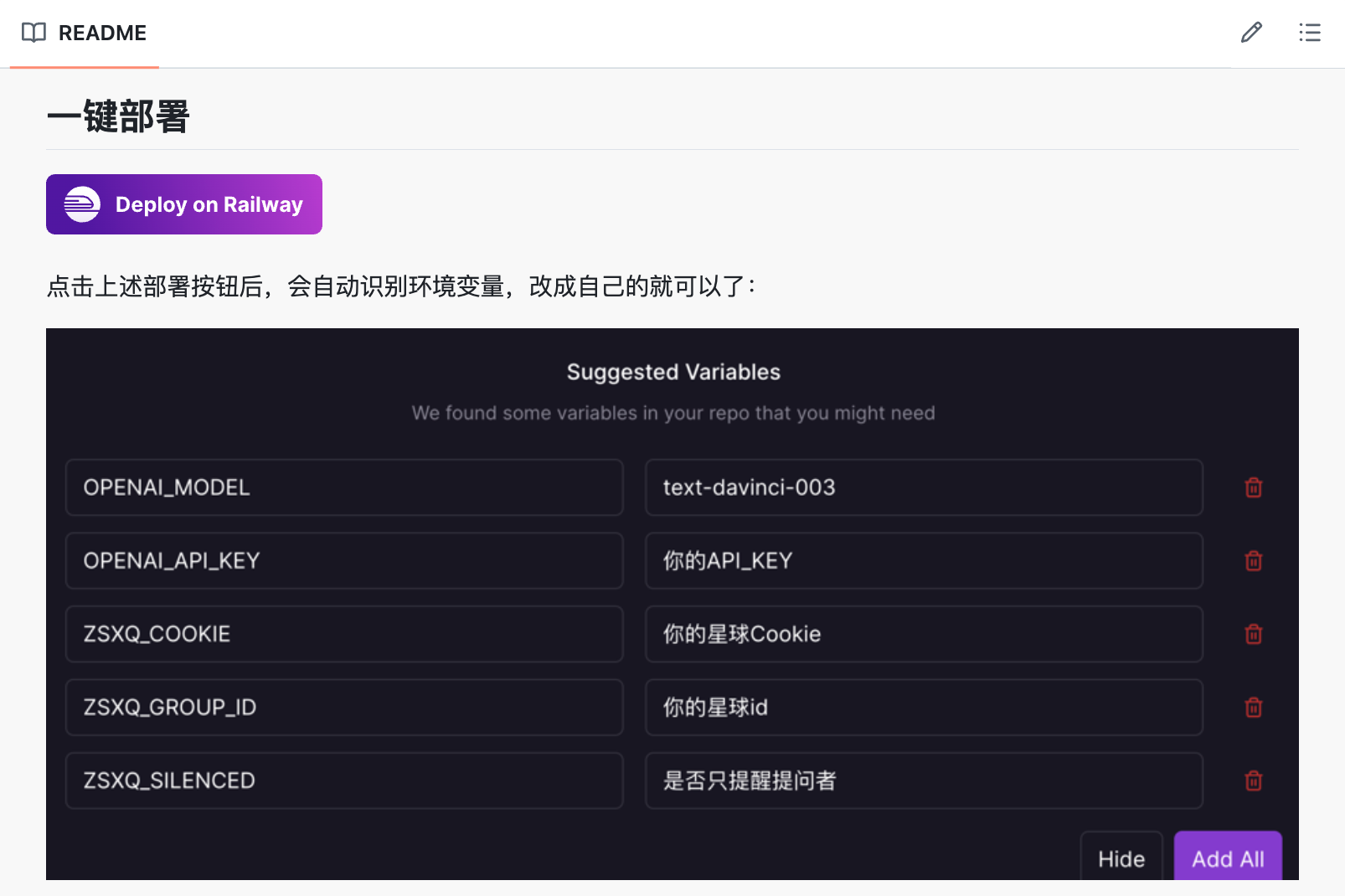Click the ZSXQ_GROUP_ID name field
The image size is (1345, 896).
344,708
